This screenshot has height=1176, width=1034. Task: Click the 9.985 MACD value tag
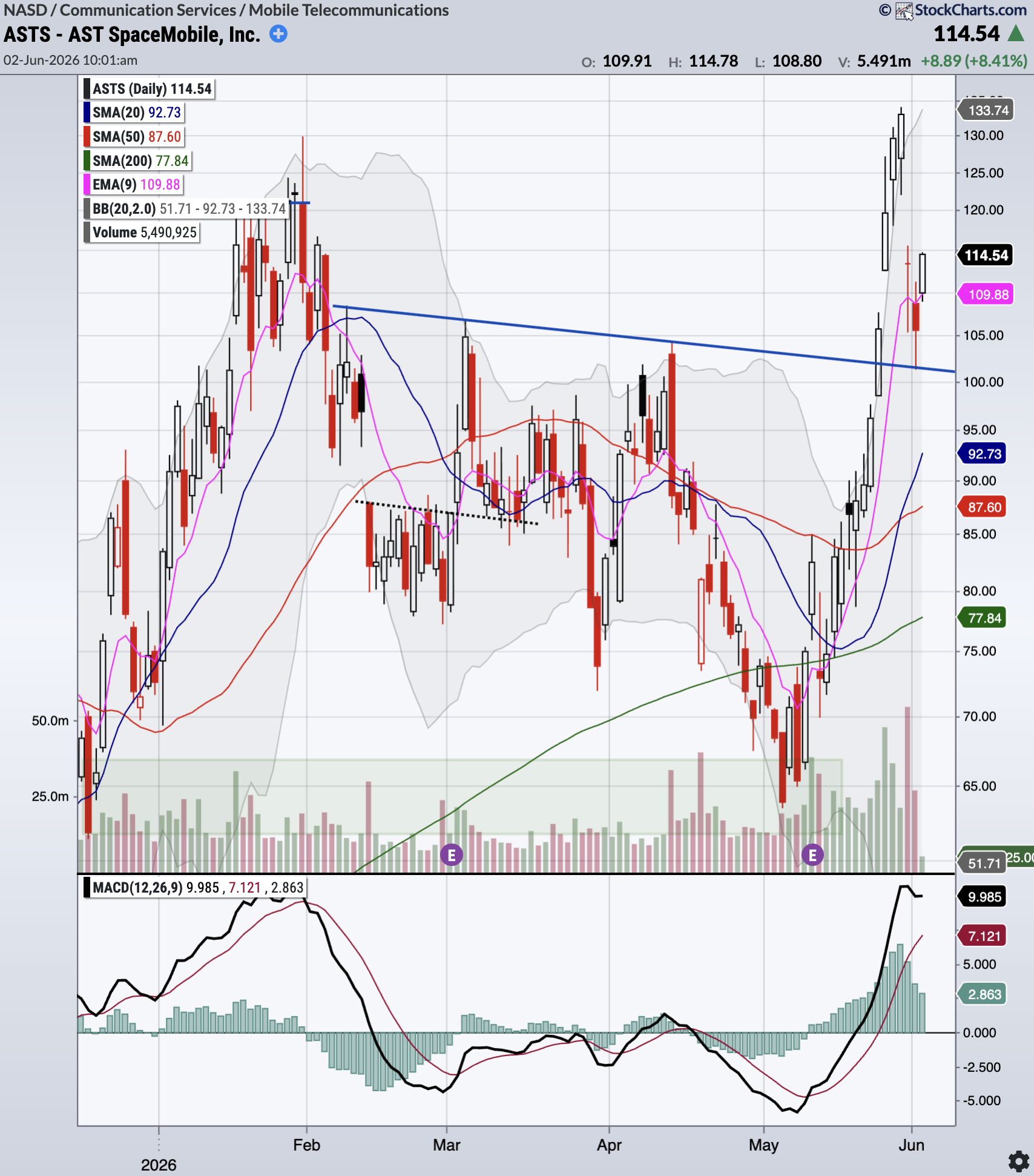click(982, 897)
